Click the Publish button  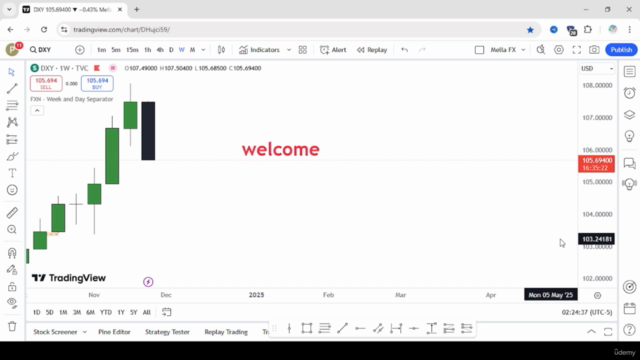point(621,50)
